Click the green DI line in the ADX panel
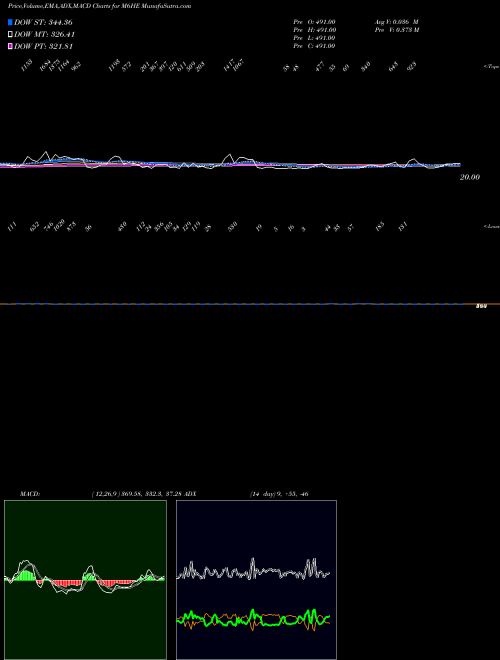Image resolution: width=500 pixels, height=660 pixels. (x=253, y=619)
